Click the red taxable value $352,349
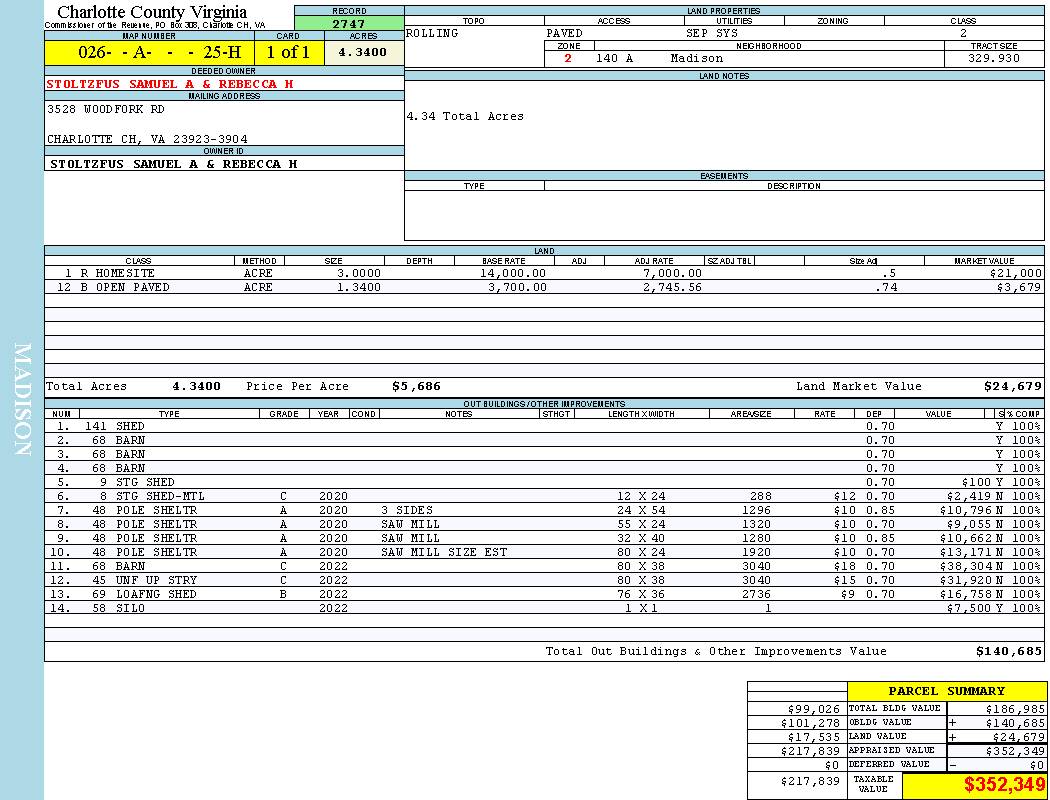Viewport: 1050px width, 800px height. click(1003, 785)
